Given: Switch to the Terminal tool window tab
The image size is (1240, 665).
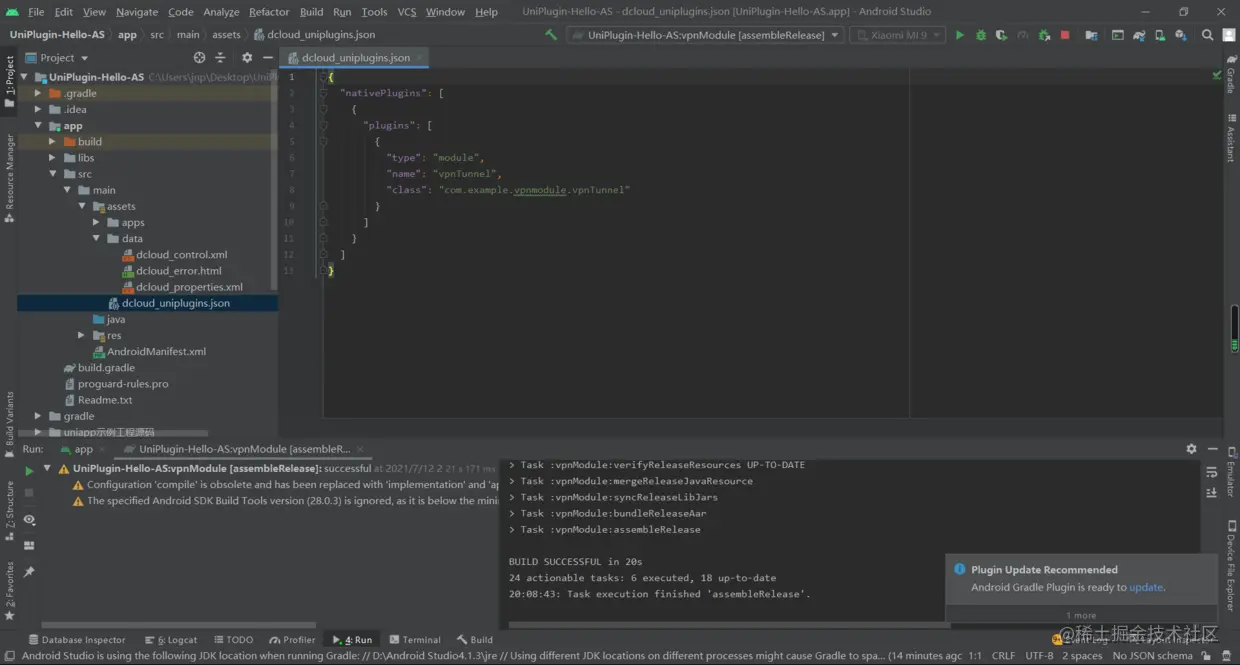Looking at the screenshot, I should 414,640.
